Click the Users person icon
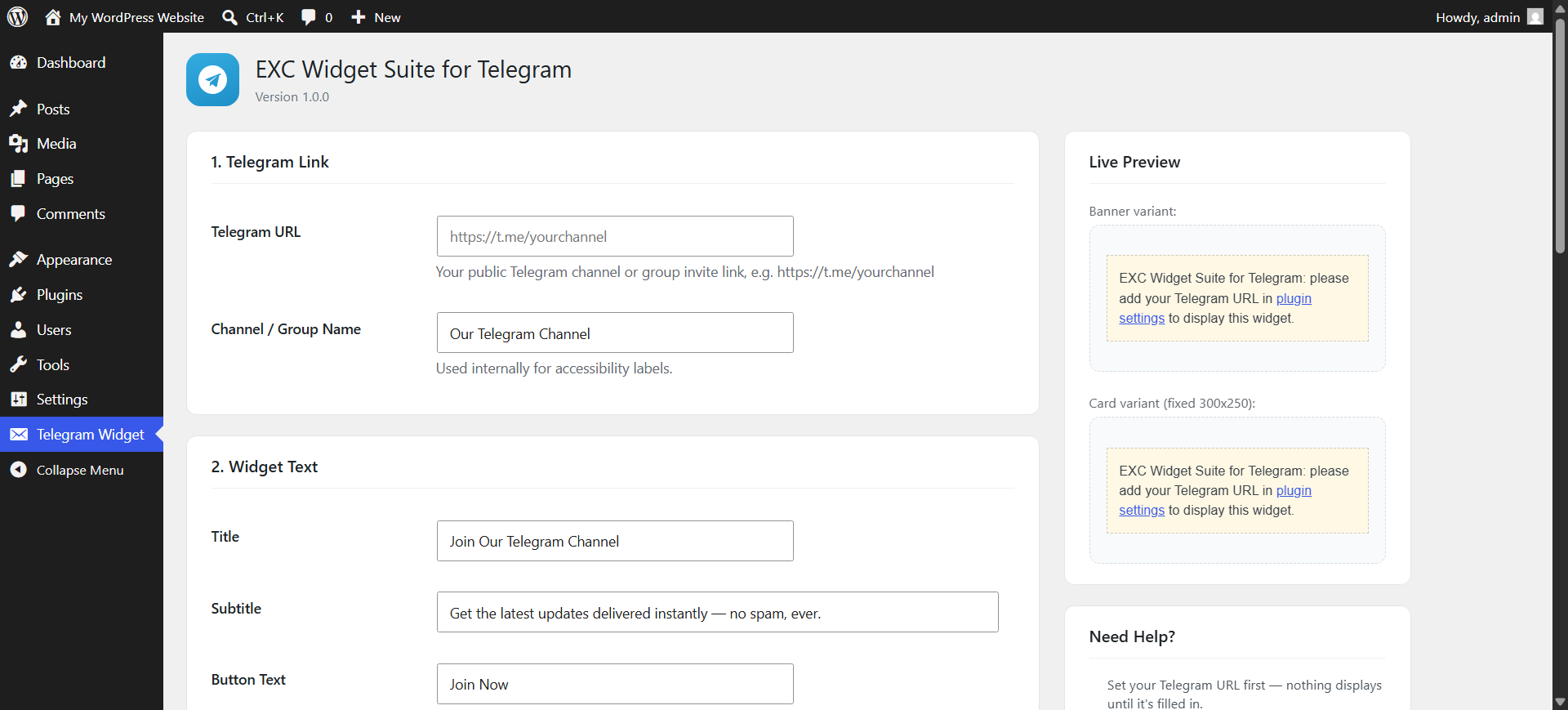This screenshot has width=1568, height=710. (19, 330)
